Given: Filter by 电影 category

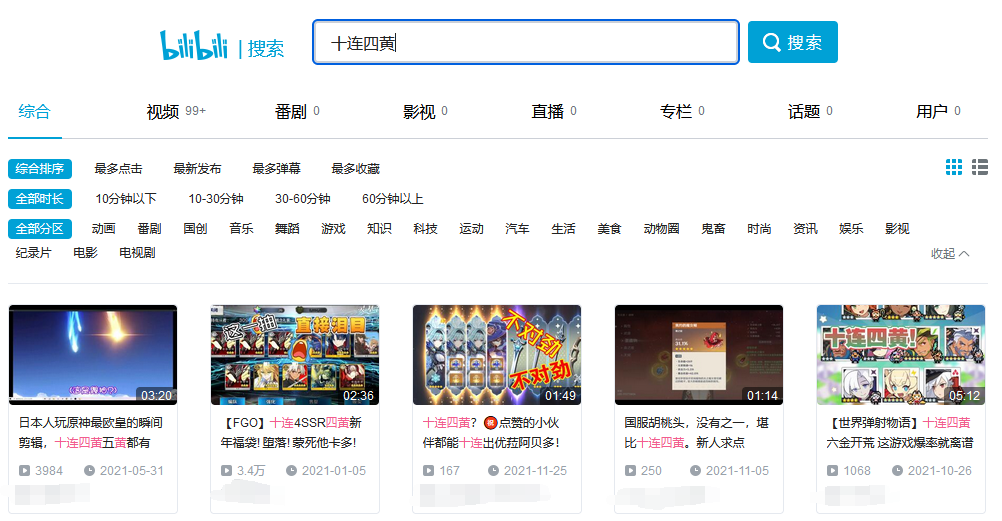Looking at the screenshot, I should tap(86, 253).
